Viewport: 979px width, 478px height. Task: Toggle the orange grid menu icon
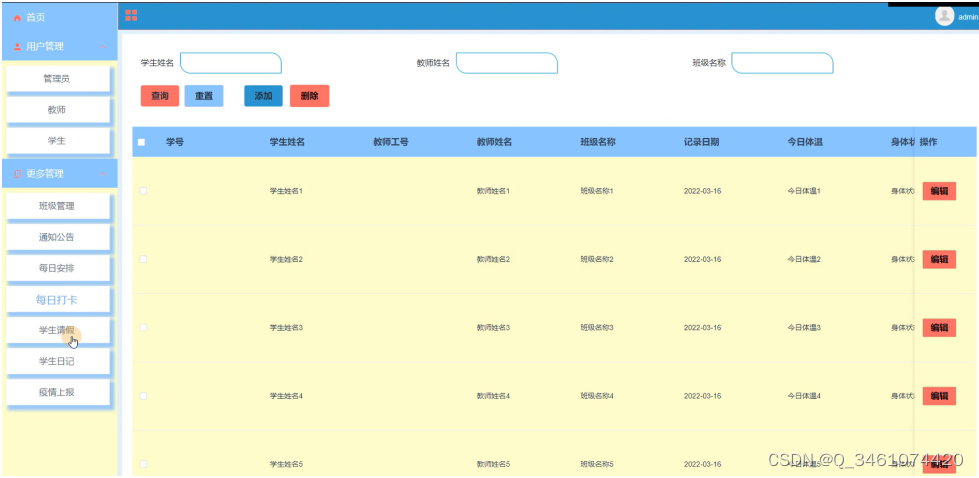point(131,16)
